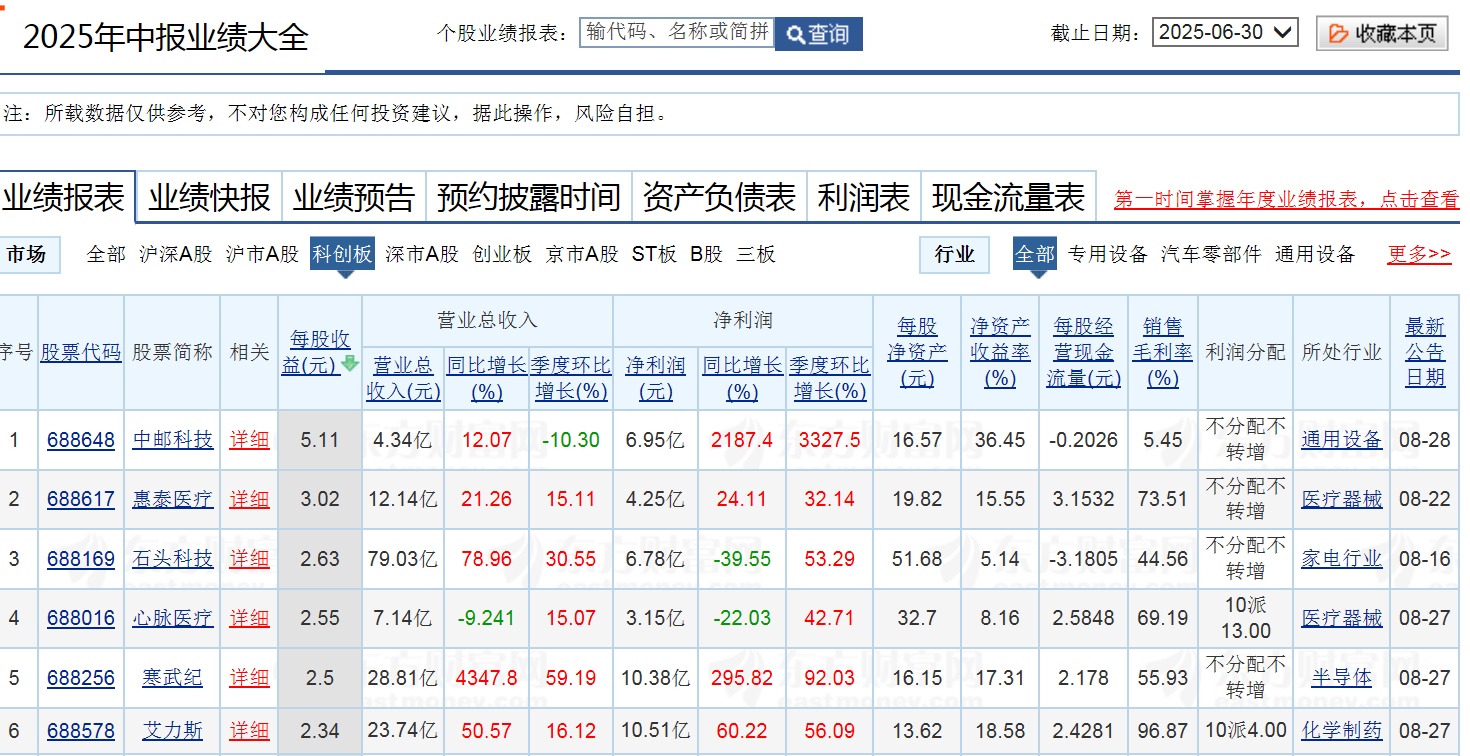Open the 利润表 tab
The height and width of the screenshot is (756, 1470).
(x=864, y=197)
